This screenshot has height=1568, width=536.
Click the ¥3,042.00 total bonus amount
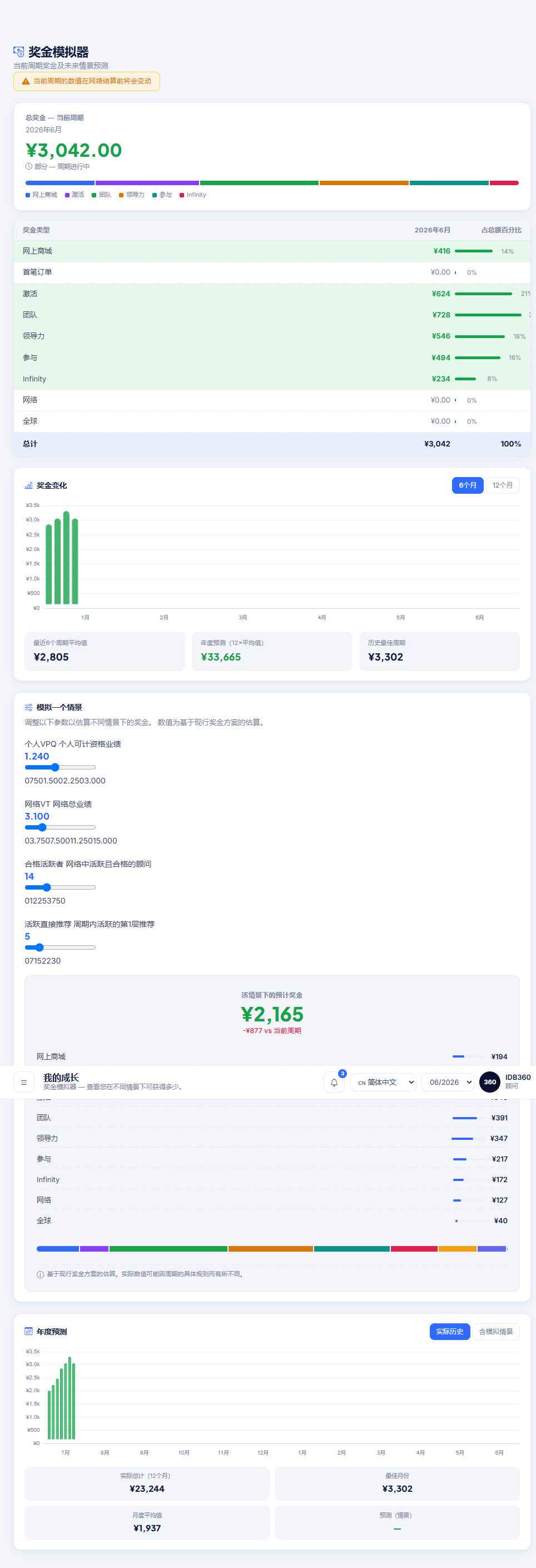[x=73, y=150]
